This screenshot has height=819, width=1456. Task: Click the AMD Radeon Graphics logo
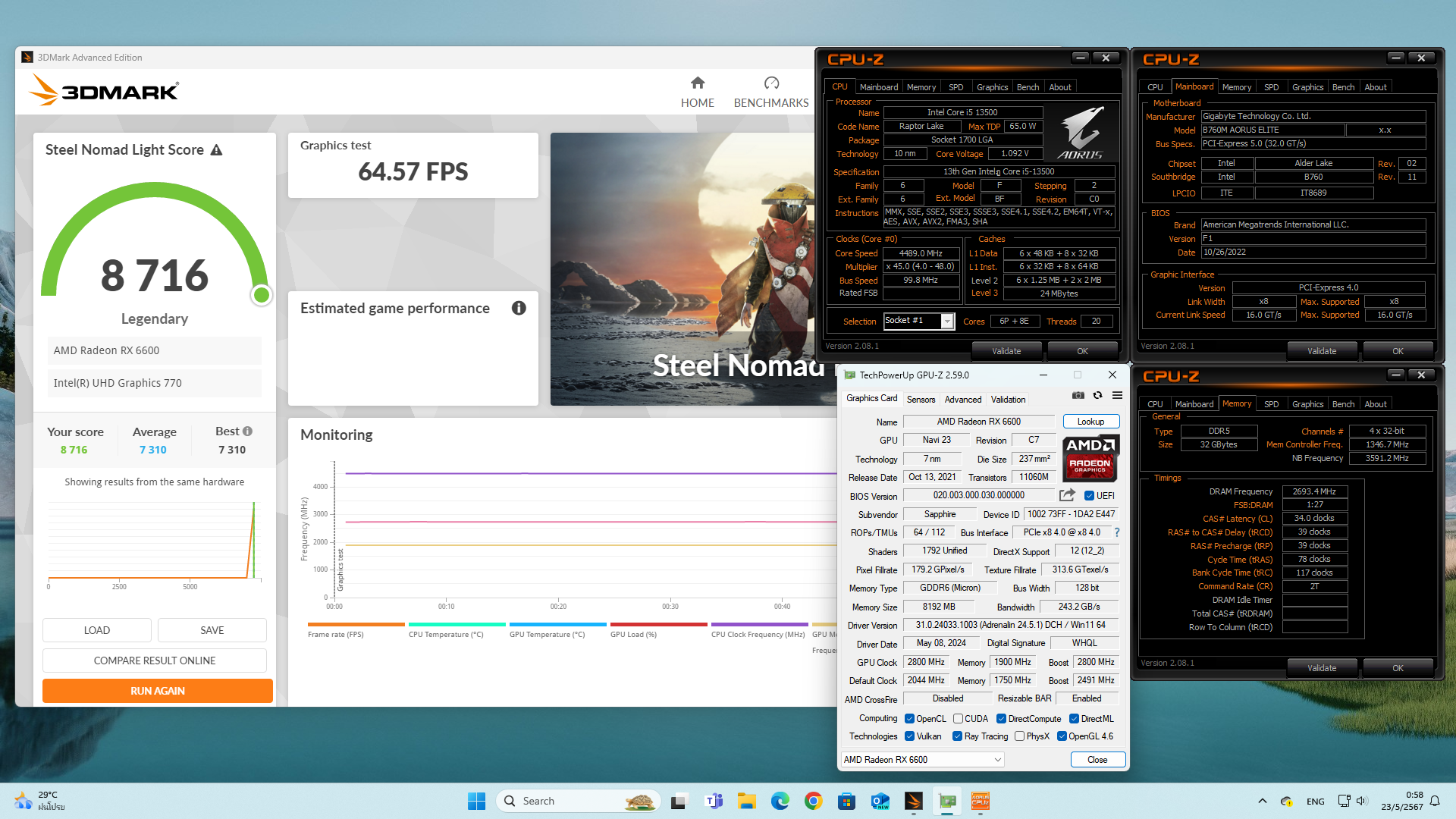[1090, 458]
